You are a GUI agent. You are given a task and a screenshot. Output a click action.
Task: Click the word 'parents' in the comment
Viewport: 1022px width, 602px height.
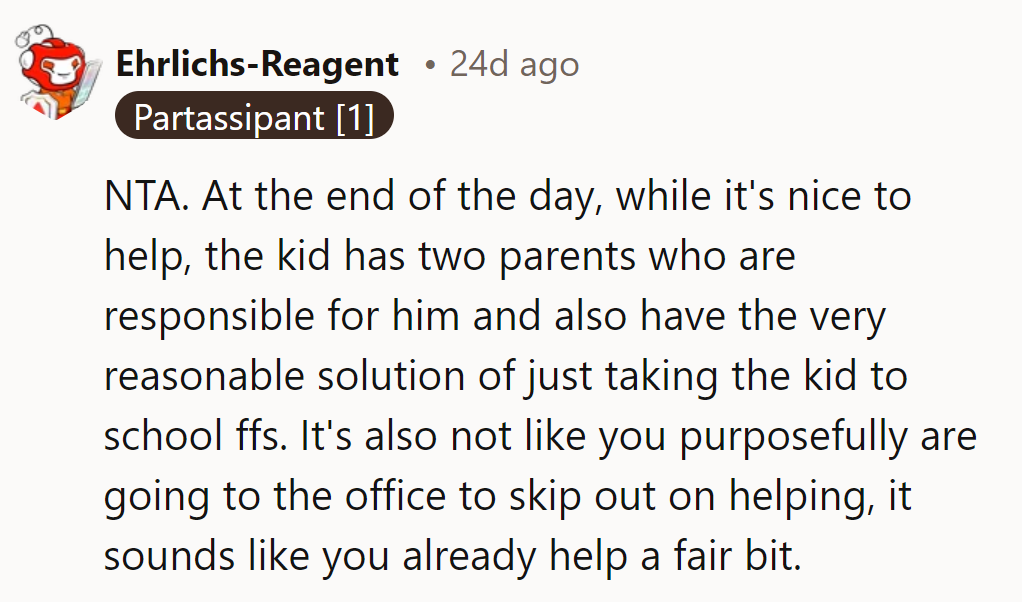click(566, 257)
